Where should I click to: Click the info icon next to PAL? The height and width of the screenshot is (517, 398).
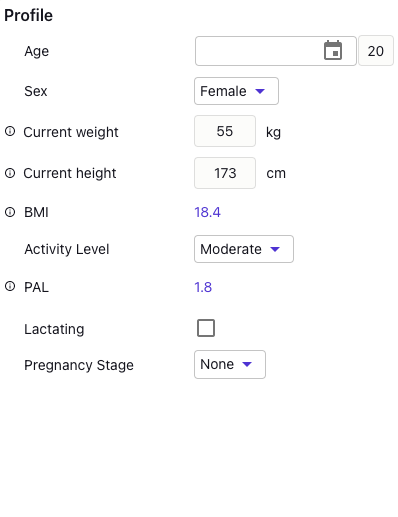point(10,286)
